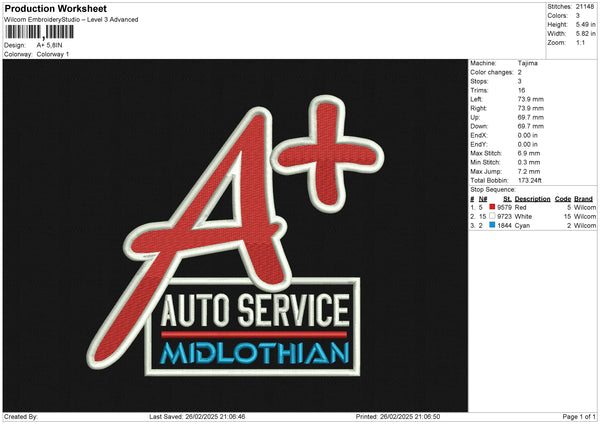Click the 'Stops:' label
The width and height of the screenshot is (600, 424).
tap(479, 81)
